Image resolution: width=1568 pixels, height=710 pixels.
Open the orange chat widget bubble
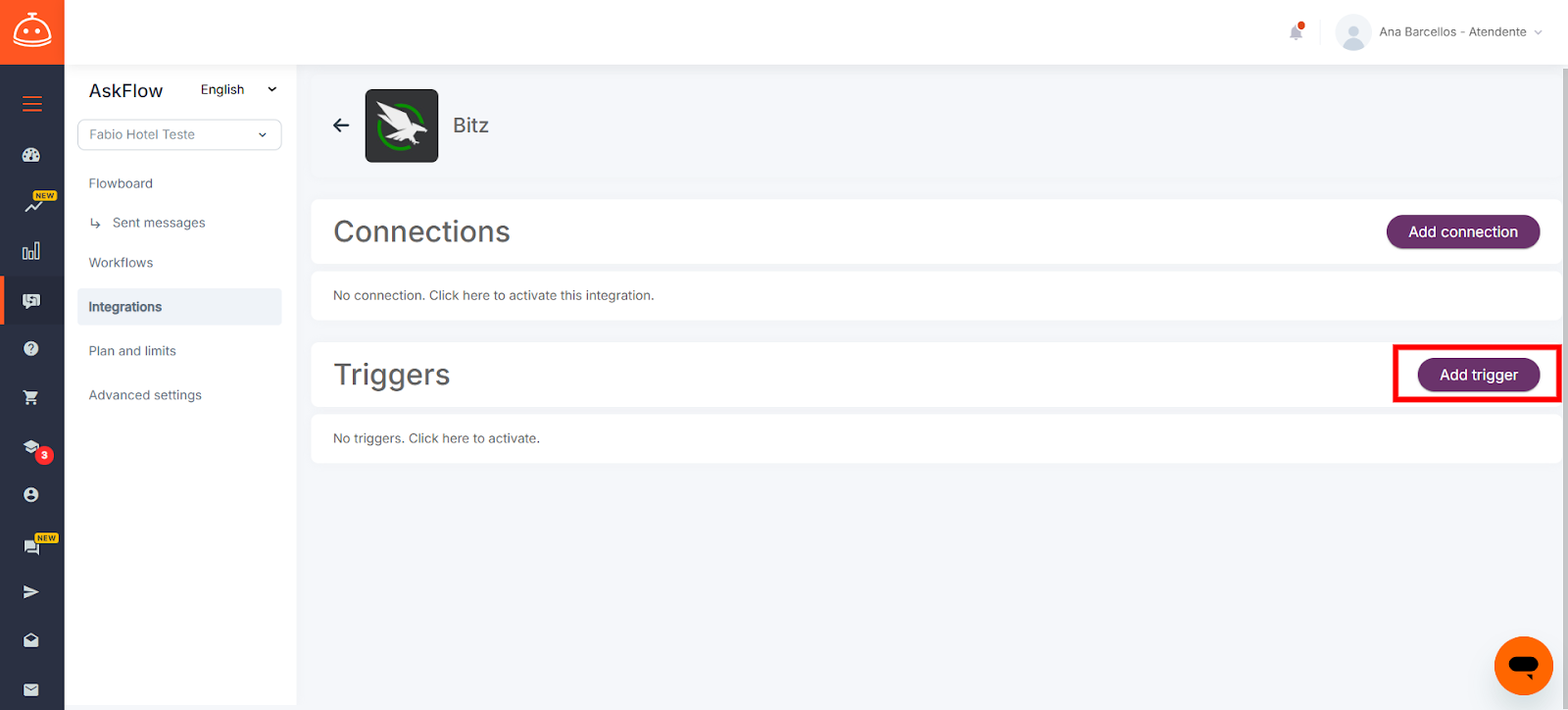pos(1523,666)
